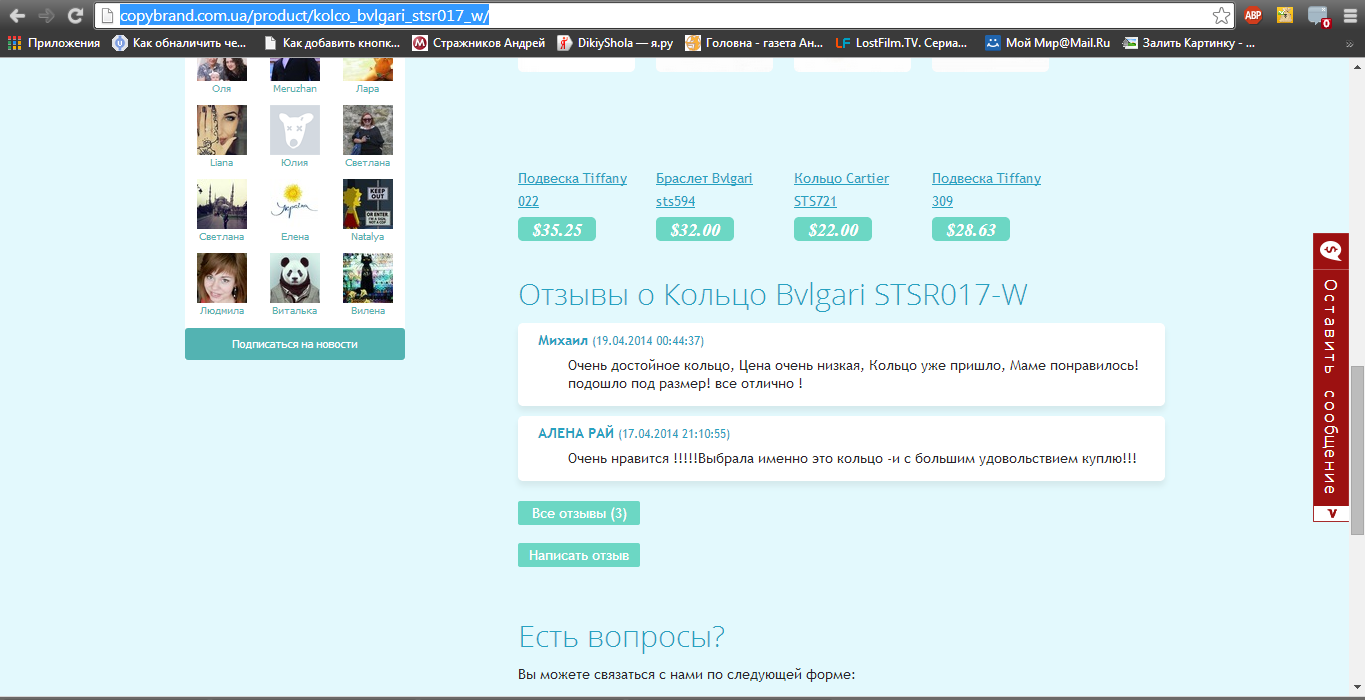This screenshot has width=1365, height=700.
Task: Open the LostFilm.TV bookmark
Action: 901,43
